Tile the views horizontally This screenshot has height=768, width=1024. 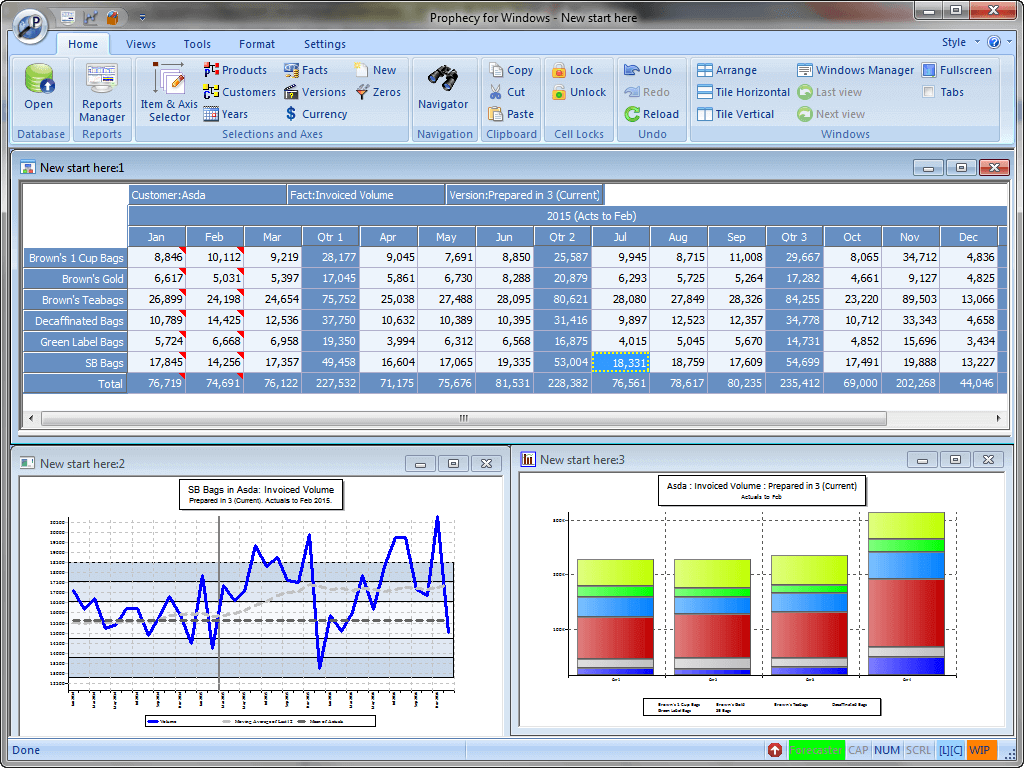[743, 92]
